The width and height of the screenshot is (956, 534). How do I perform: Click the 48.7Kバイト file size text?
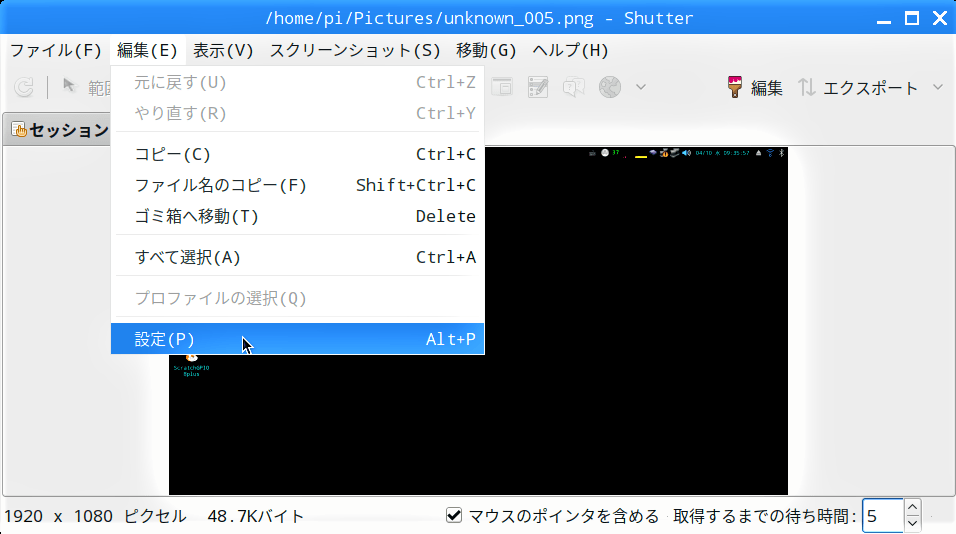(255, 516)
